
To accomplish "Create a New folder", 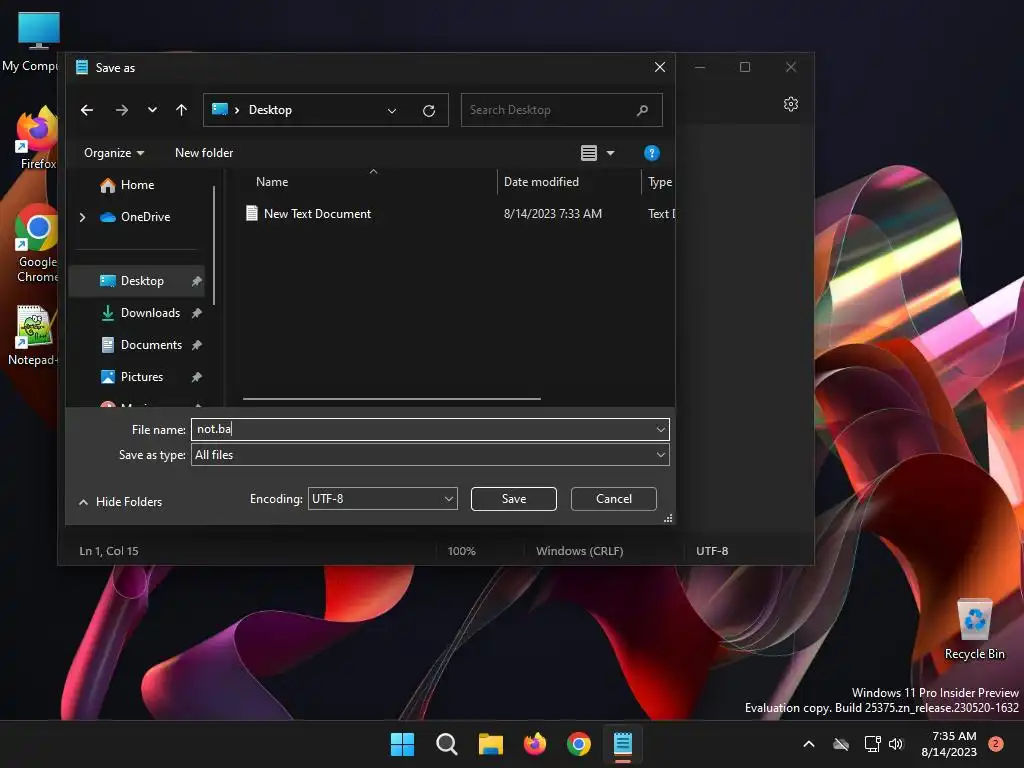I will (204, 153).
